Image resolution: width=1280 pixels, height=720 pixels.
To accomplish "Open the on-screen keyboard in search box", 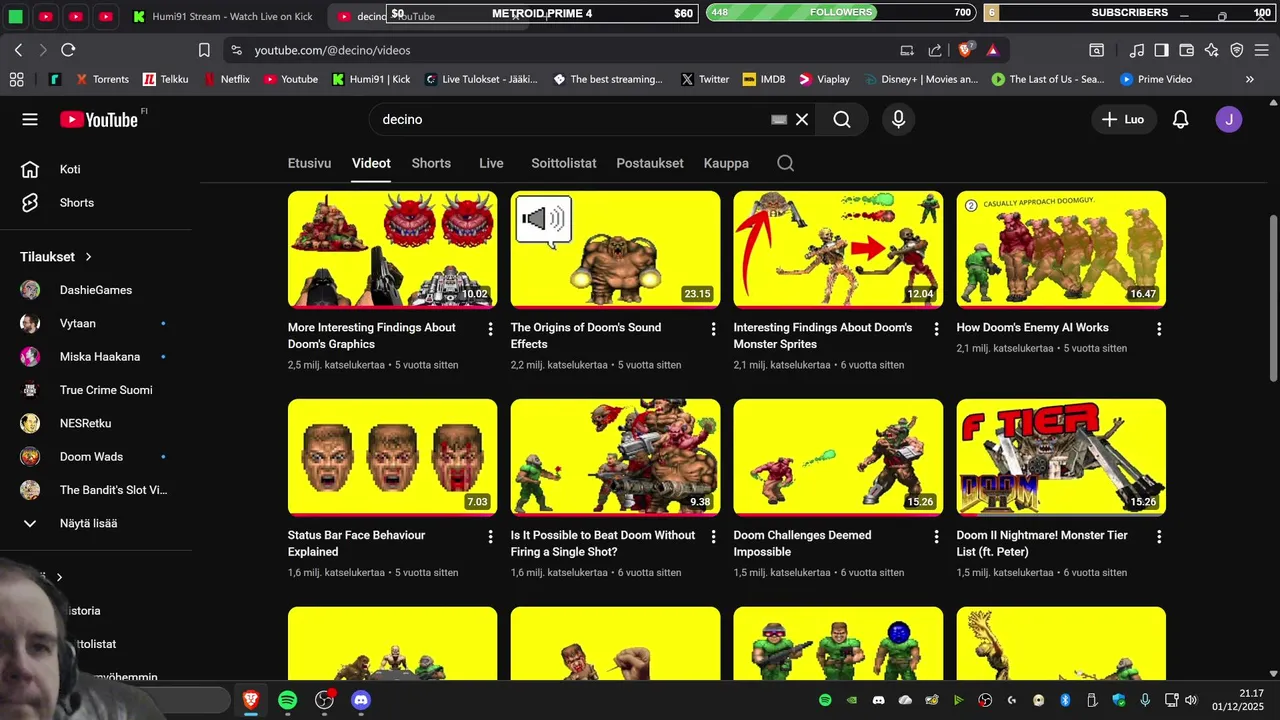I will [x=779, y=119].
